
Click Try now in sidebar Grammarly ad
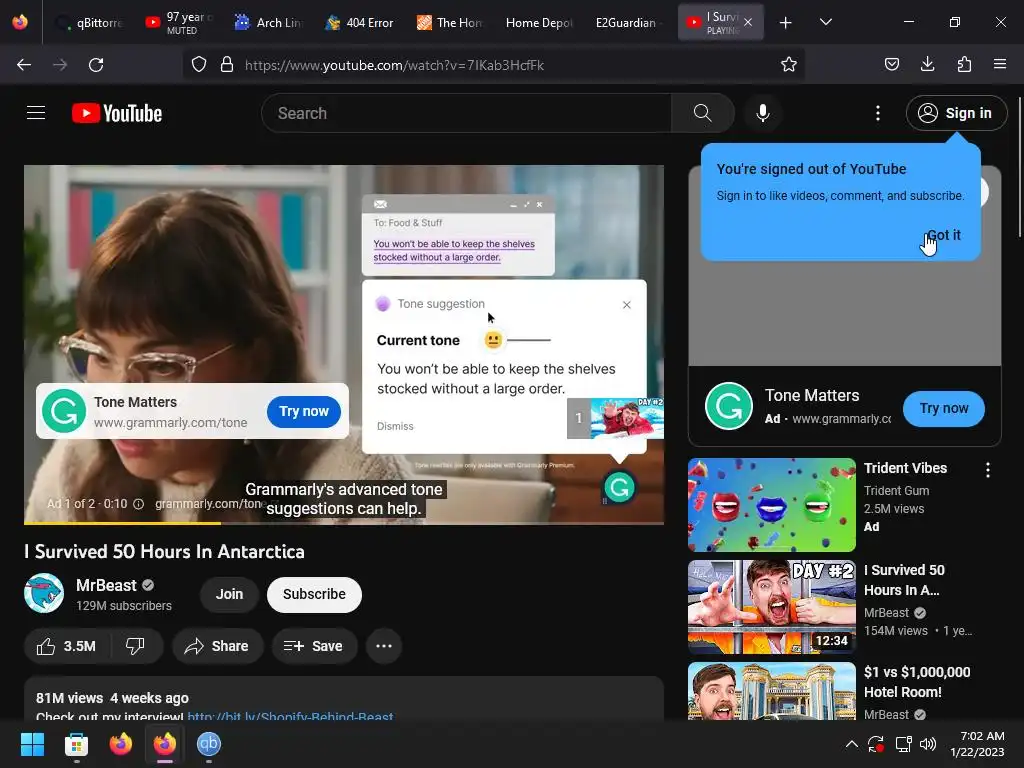pyautogui.click(x=944, y=408)
